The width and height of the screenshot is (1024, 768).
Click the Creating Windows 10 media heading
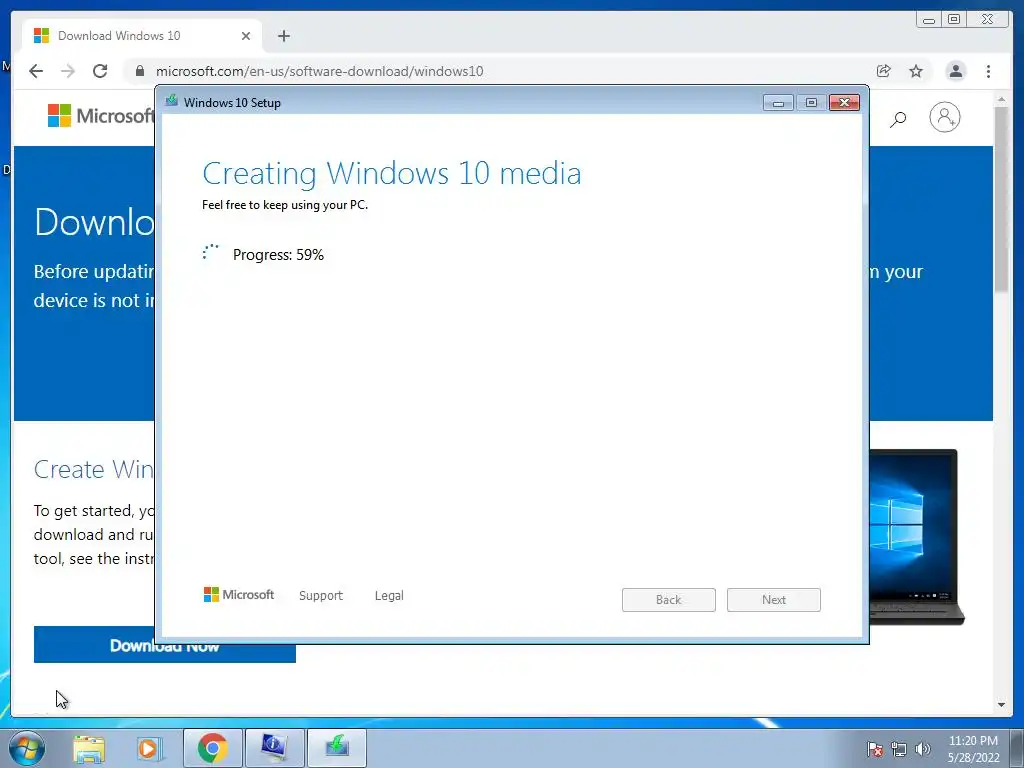tap(392, 174)
